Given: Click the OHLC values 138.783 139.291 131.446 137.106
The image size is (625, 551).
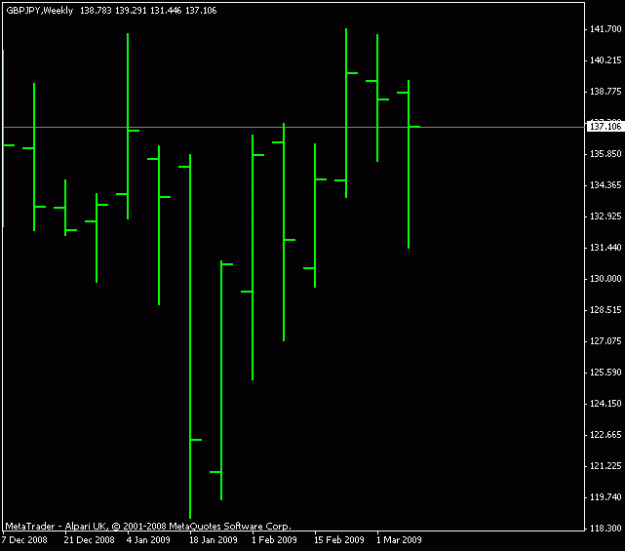Looking at the screenshot, I should pyautogui.click(x=148, y=11).
